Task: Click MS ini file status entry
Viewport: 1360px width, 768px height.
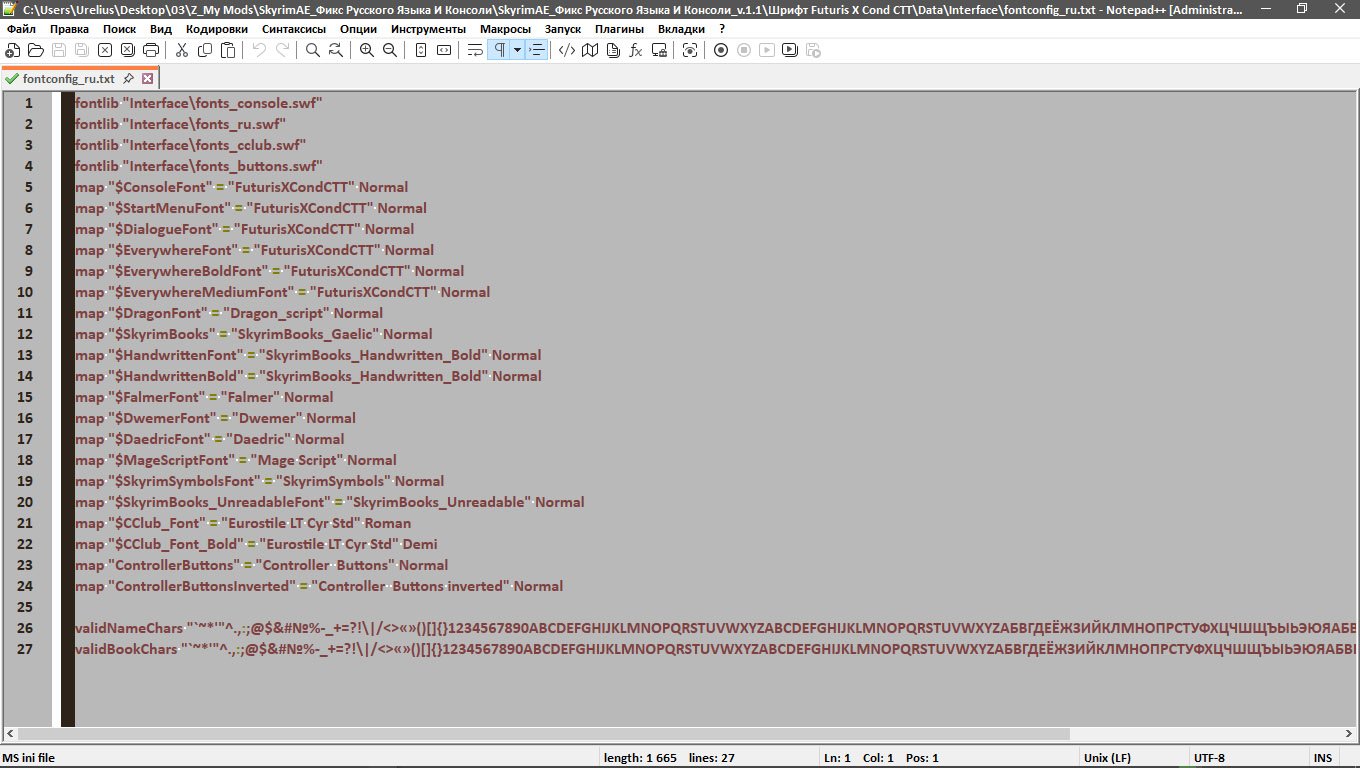Action: point(29,758)
